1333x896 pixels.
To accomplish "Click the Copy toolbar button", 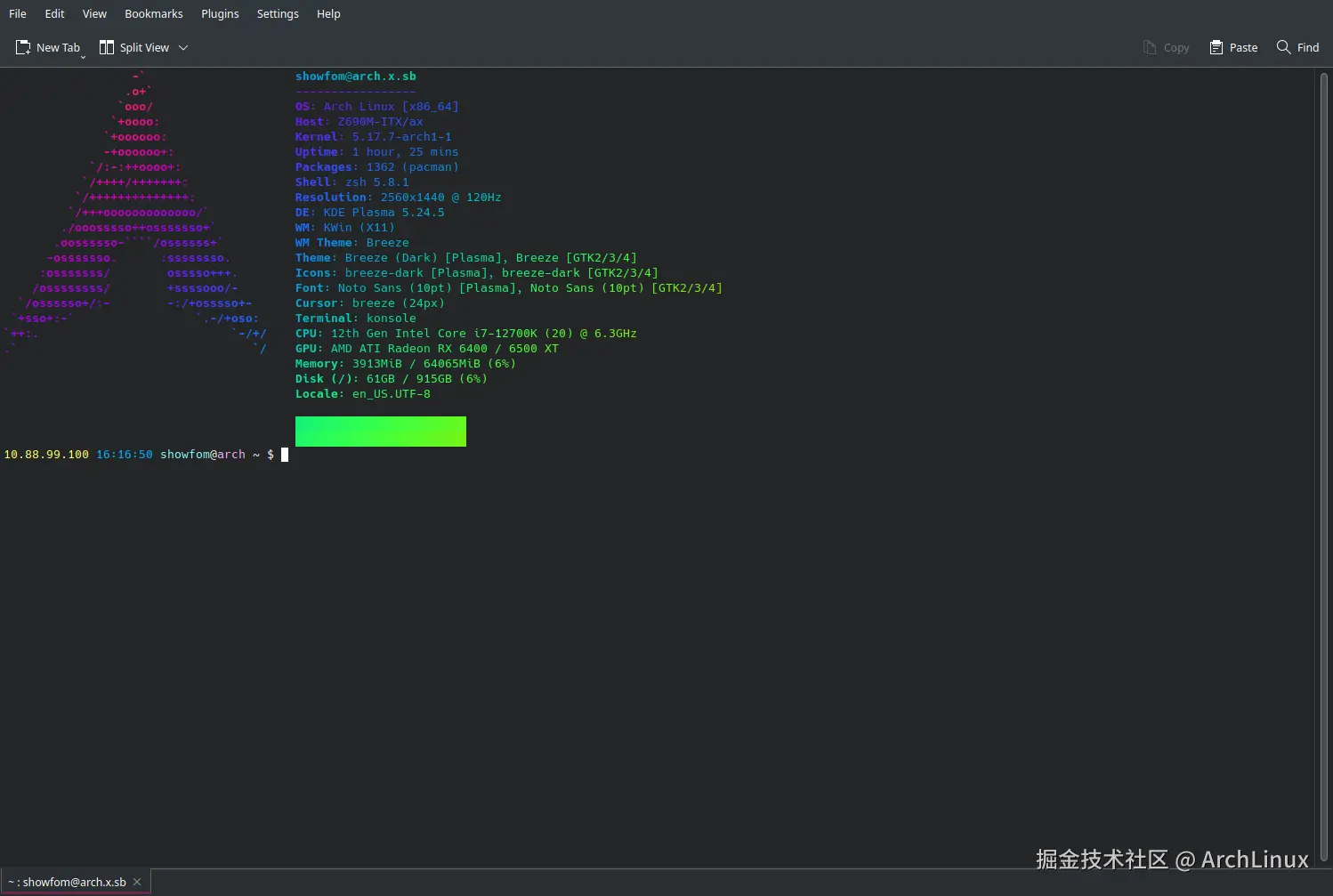I will coord(1166,47).
